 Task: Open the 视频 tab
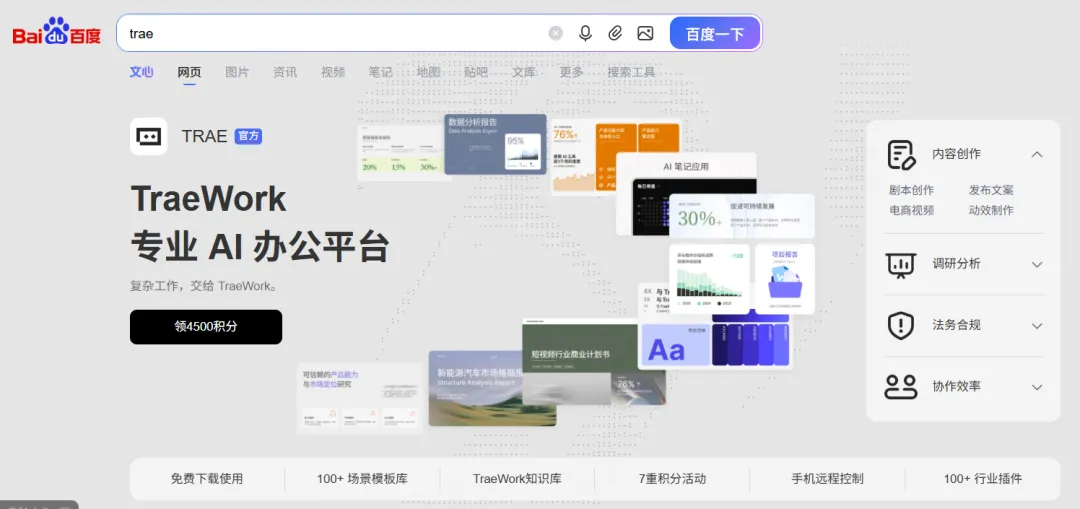[x=333, y=72]
